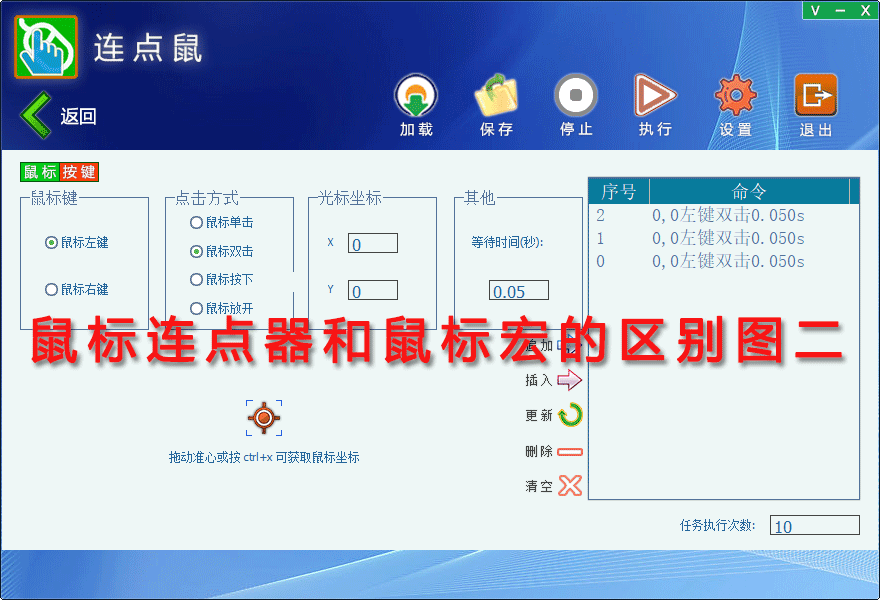
Task: Click the 保存 save icon
Action: point(496,96)
